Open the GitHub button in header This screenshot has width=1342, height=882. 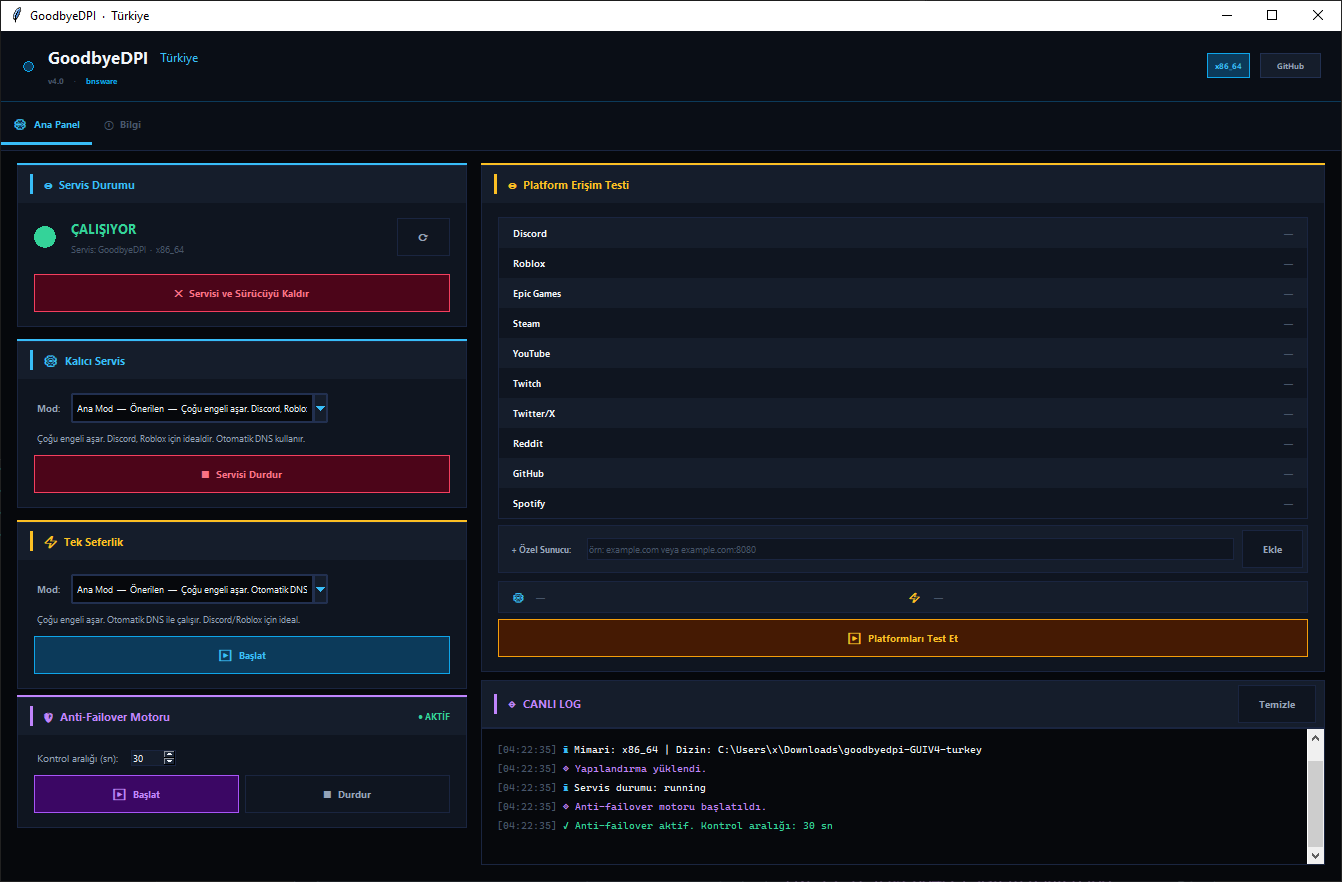pos(1290,66)
